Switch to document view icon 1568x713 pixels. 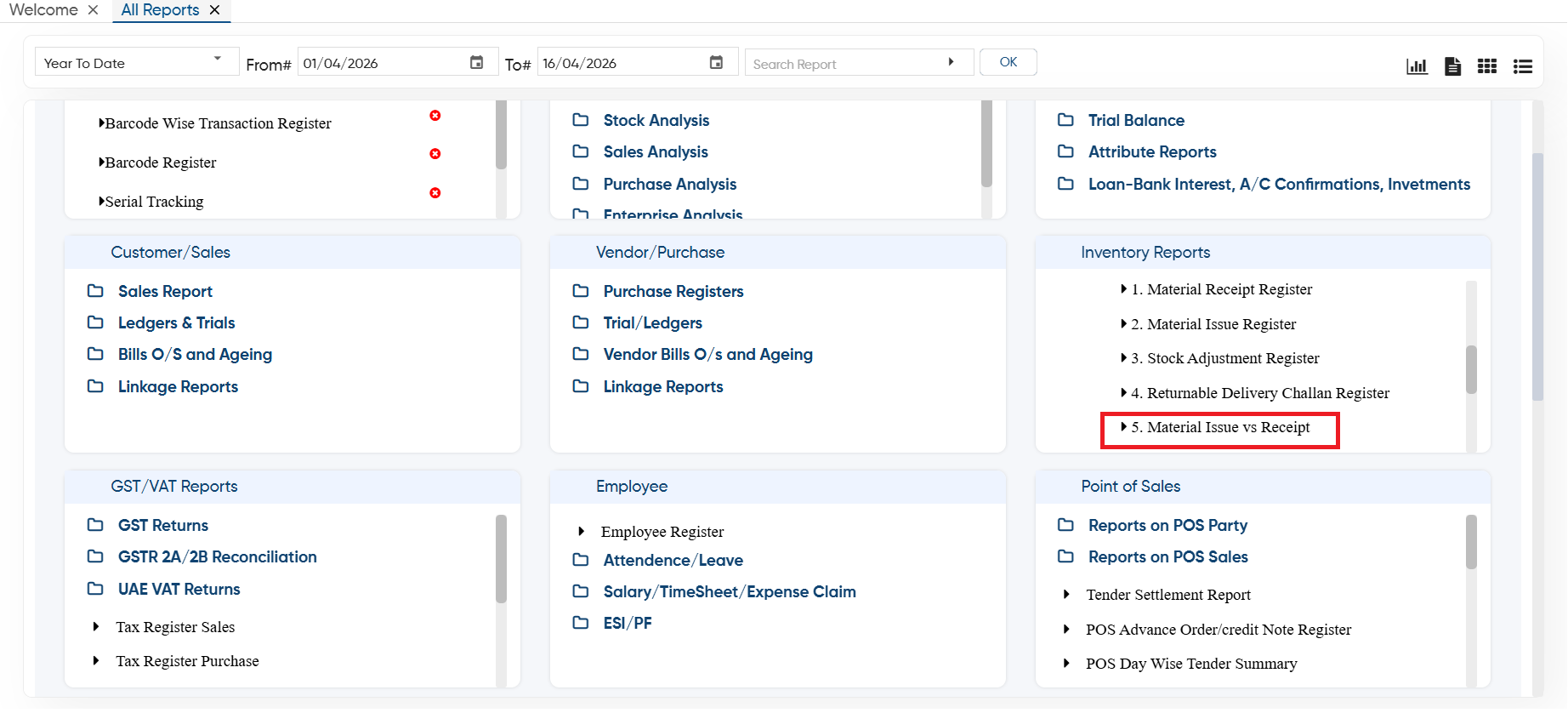tap(1452, 66)
